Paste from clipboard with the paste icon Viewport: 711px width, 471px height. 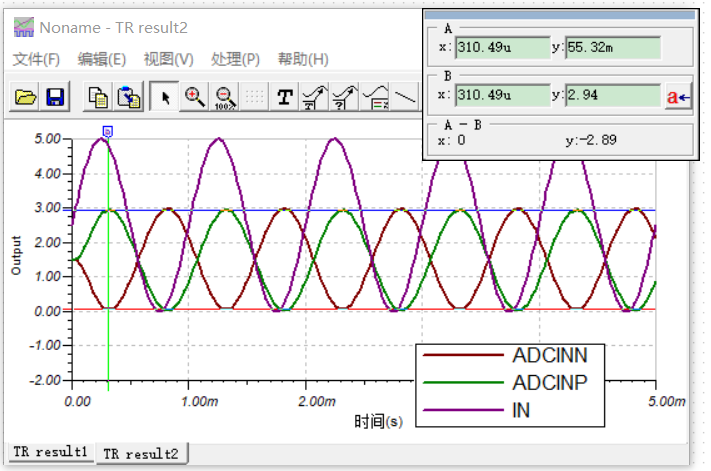[x=128, y=97]
